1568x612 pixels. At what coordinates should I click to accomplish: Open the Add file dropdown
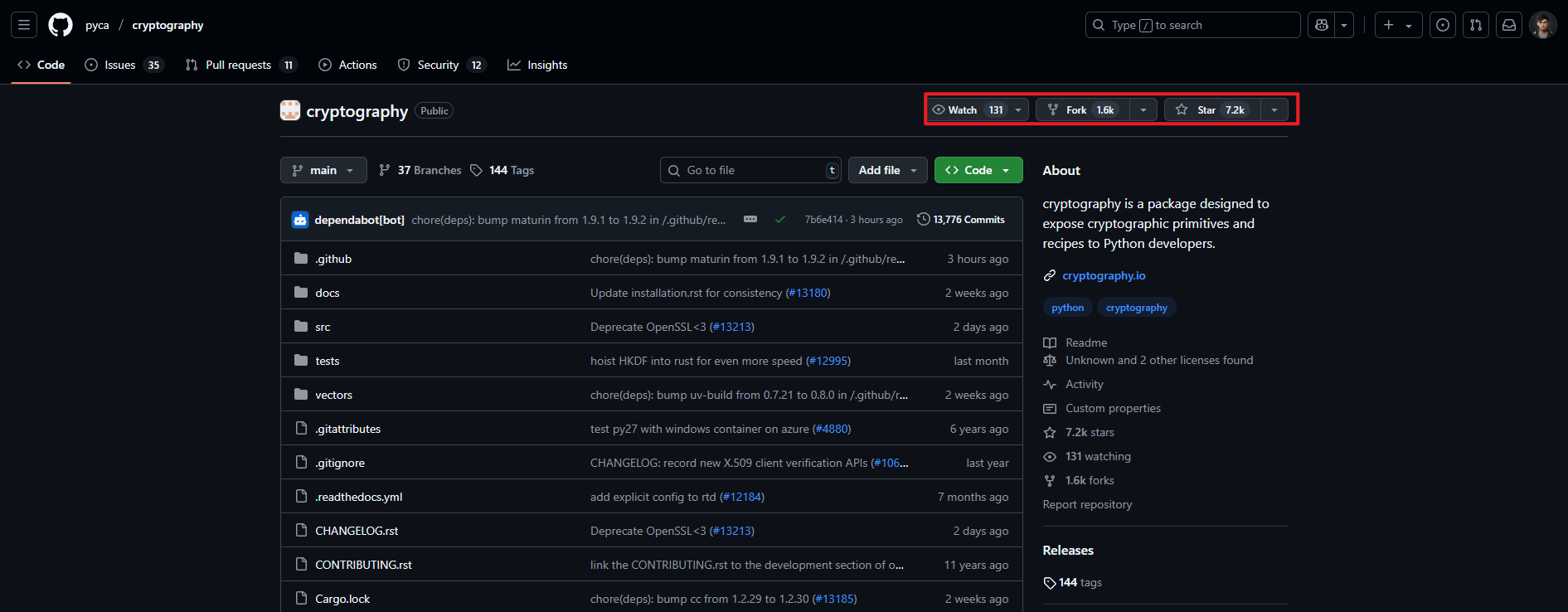(888, 170)
